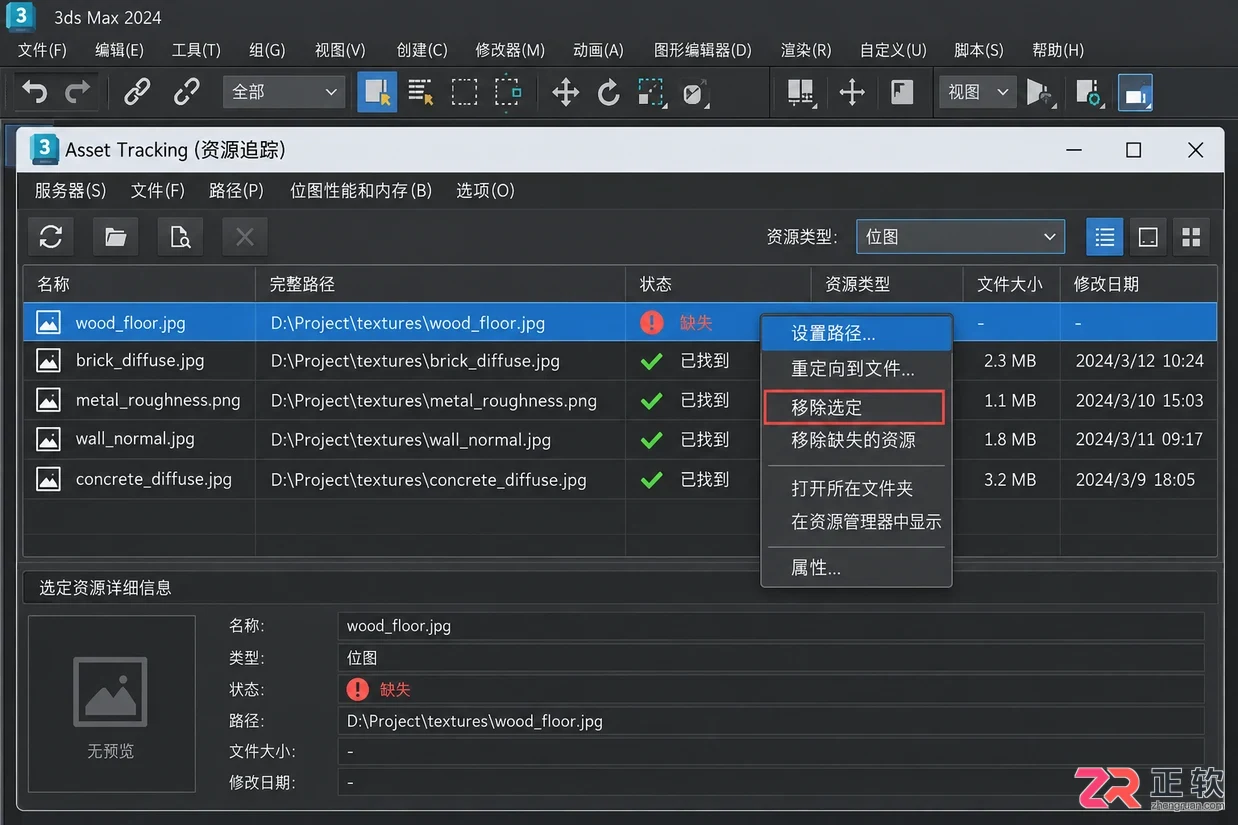
Task: Refresh the Asset Tracking list
Action: pos(51,237)
